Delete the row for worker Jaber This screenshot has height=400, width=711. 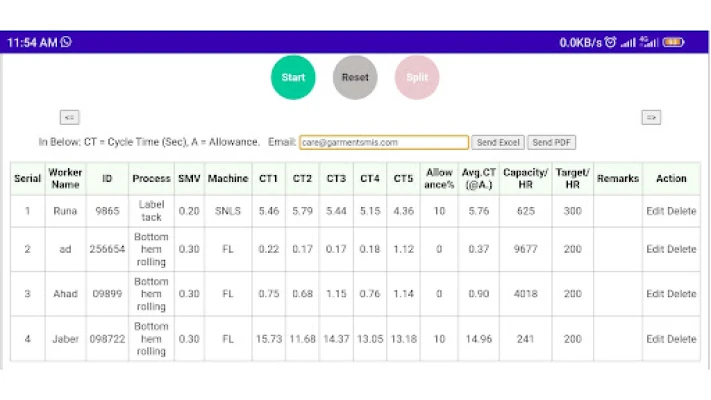click(682, 339)
